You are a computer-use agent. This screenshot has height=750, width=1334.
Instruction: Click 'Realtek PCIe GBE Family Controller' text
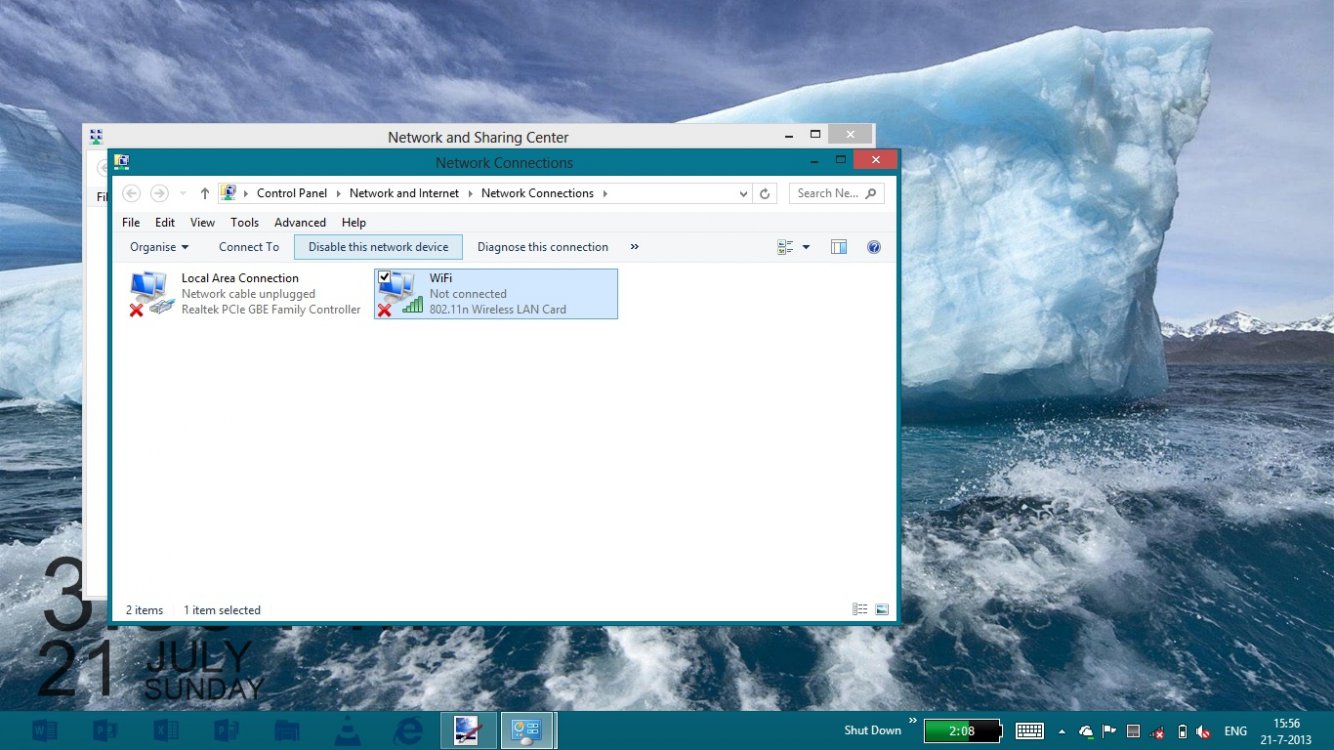tap(271, 309)
